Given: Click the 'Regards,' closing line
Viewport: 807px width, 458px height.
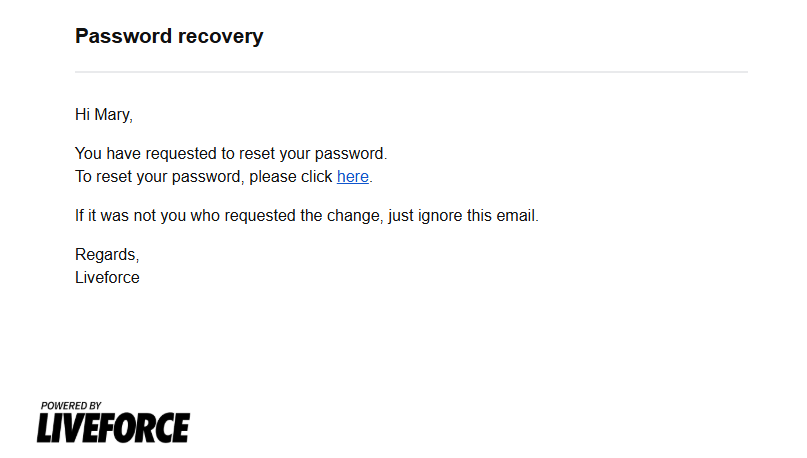Looking at the screenshot, I should [x=107, y=254].
